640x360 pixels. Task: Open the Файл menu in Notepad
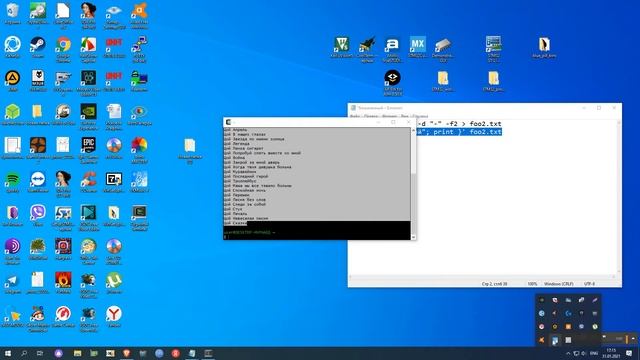(355, 116)
